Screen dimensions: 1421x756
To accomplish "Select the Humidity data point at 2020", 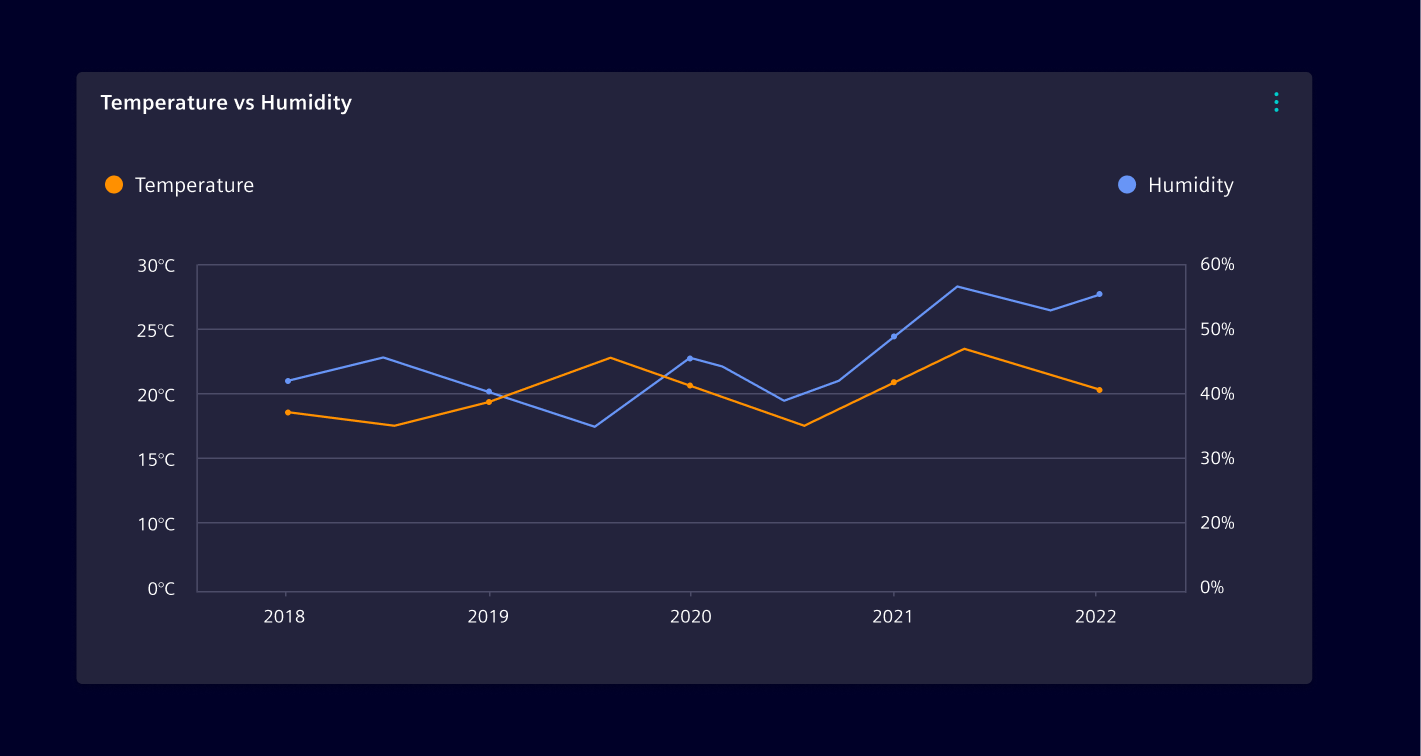I will tap(690, 358).
